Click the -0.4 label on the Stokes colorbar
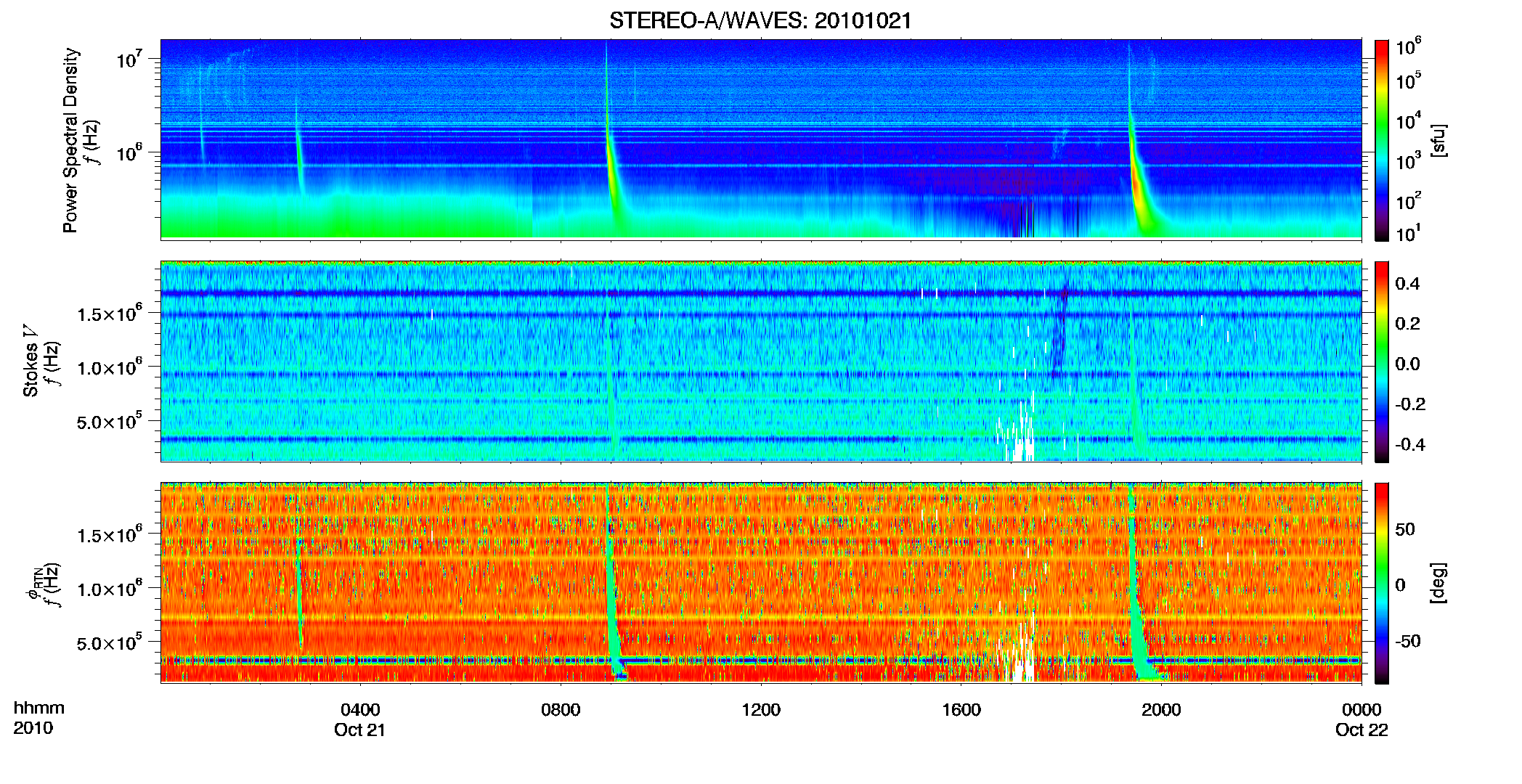 pyautogui.click(x=1409, y=444)
